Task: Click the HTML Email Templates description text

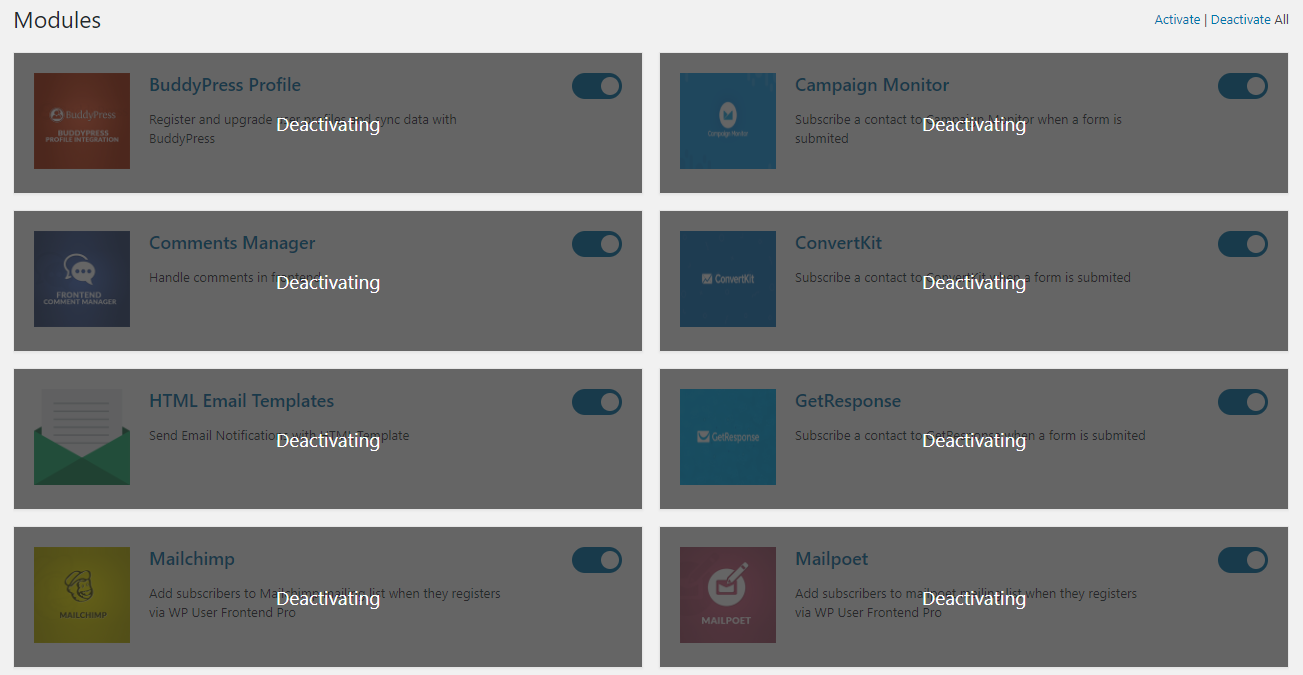Action: [x=279, y=435]
